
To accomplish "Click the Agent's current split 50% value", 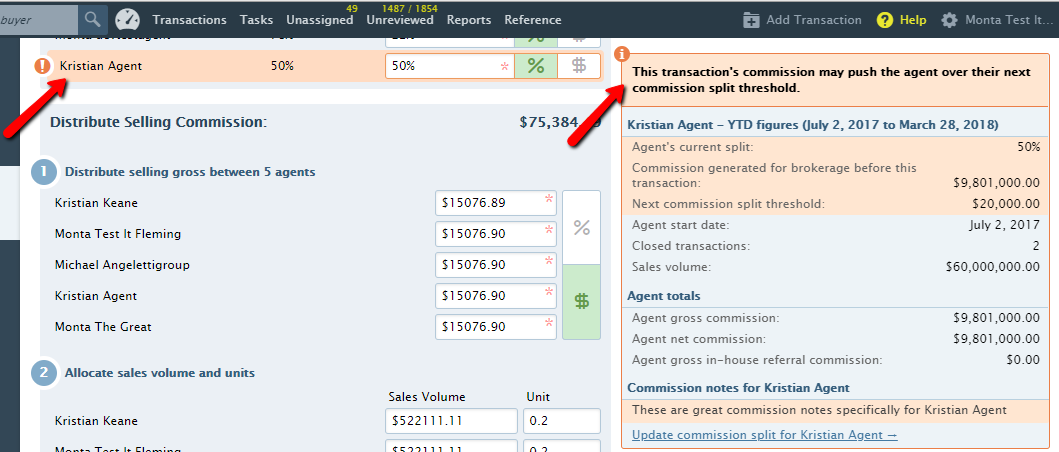I will pyautogui.click(x=1029, y=147).
